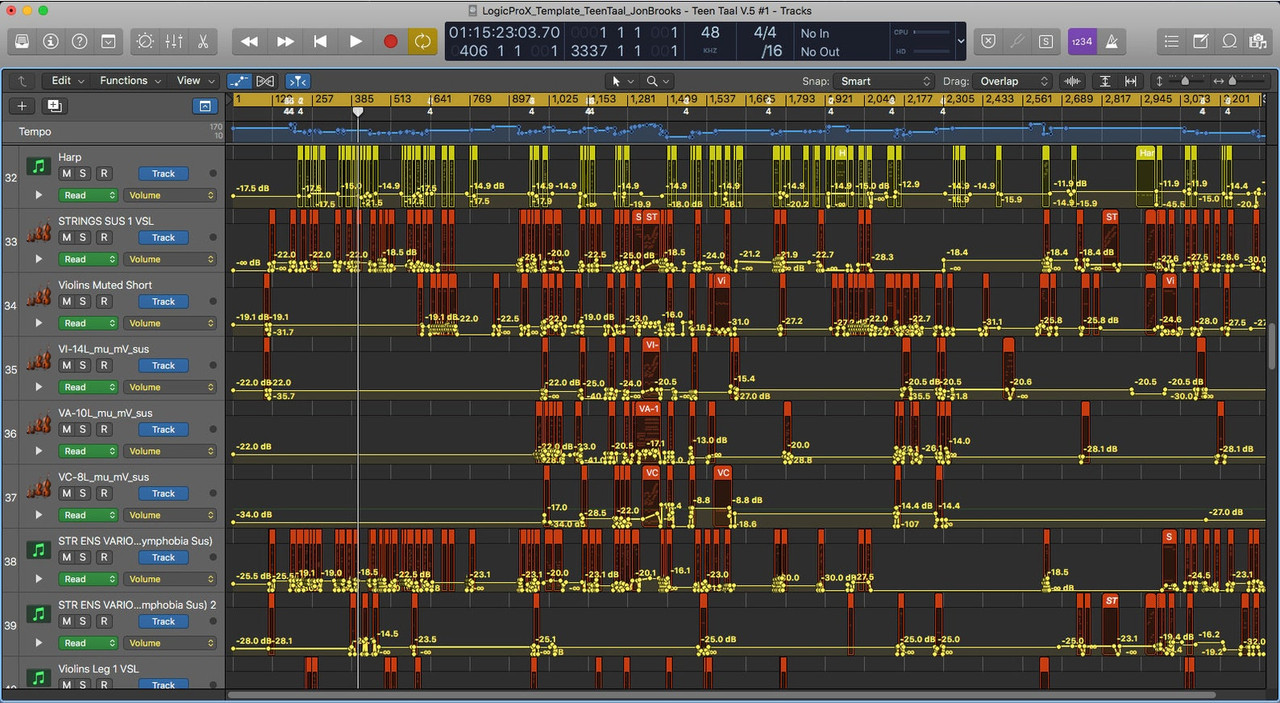Open the Note Pads icon

[1201, 41]
